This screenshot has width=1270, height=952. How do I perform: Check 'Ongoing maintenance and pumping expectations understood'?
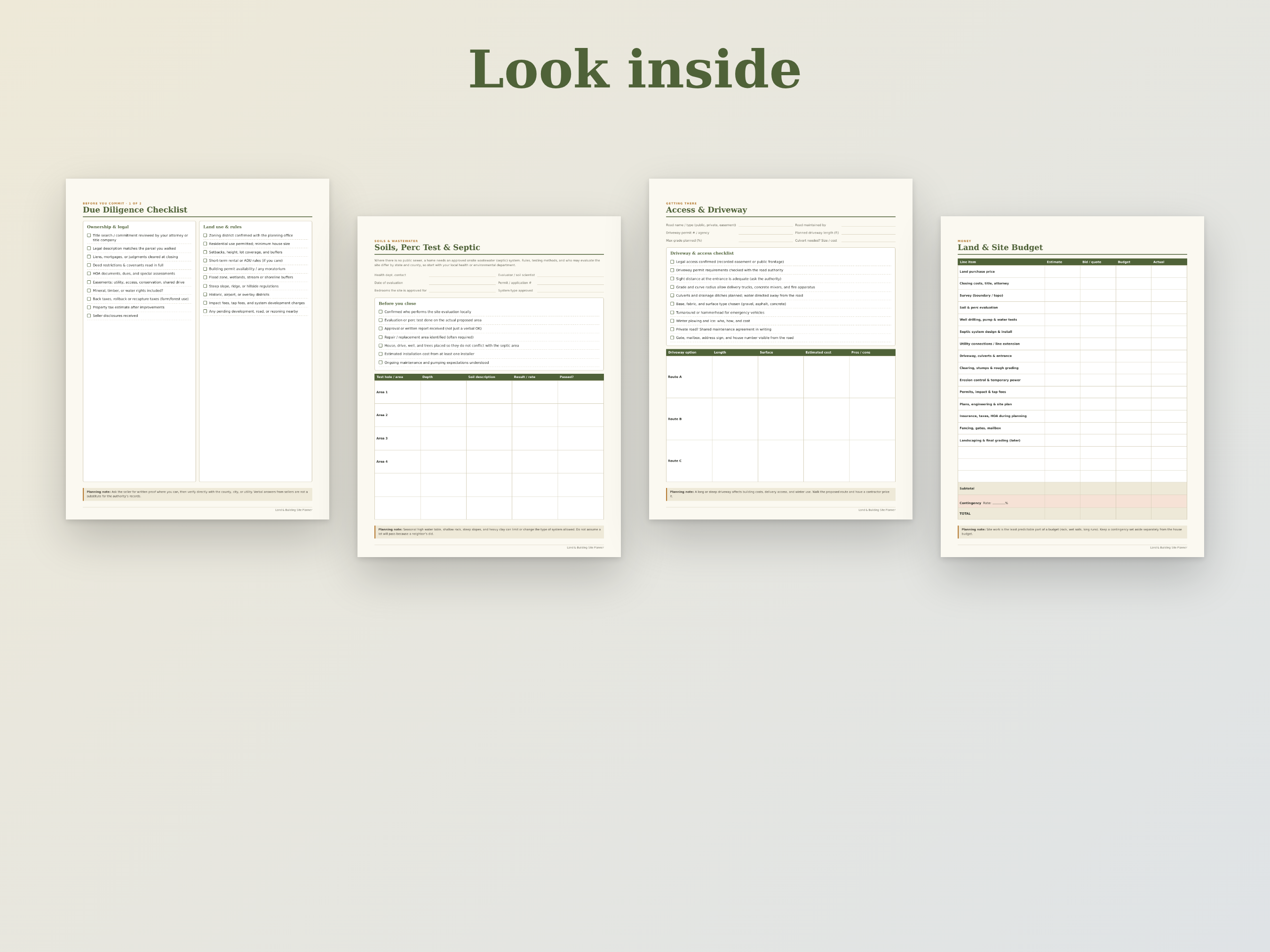pyautogui.click(x=381, y=362)
